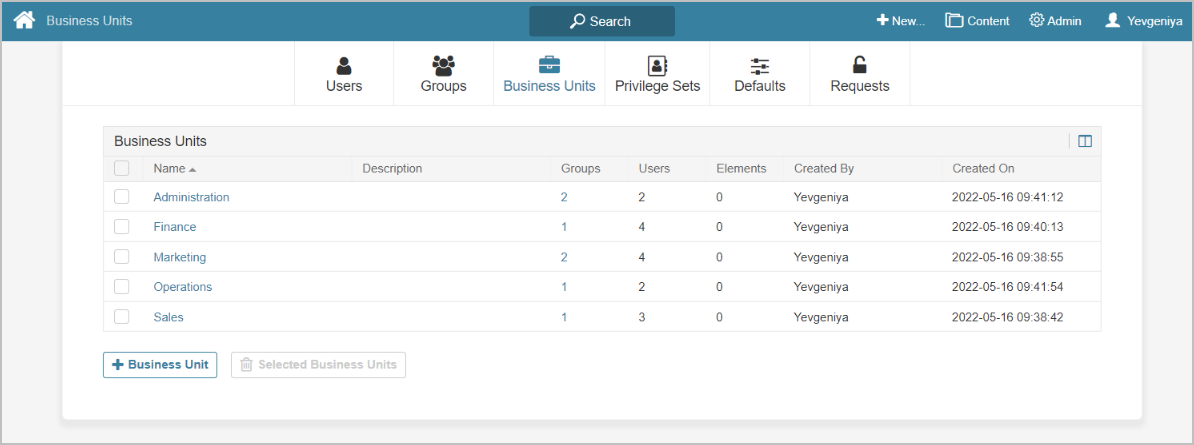Open the Finance business unit link
This screenshot has height=445, width=1194.
(x=175, y=227)
